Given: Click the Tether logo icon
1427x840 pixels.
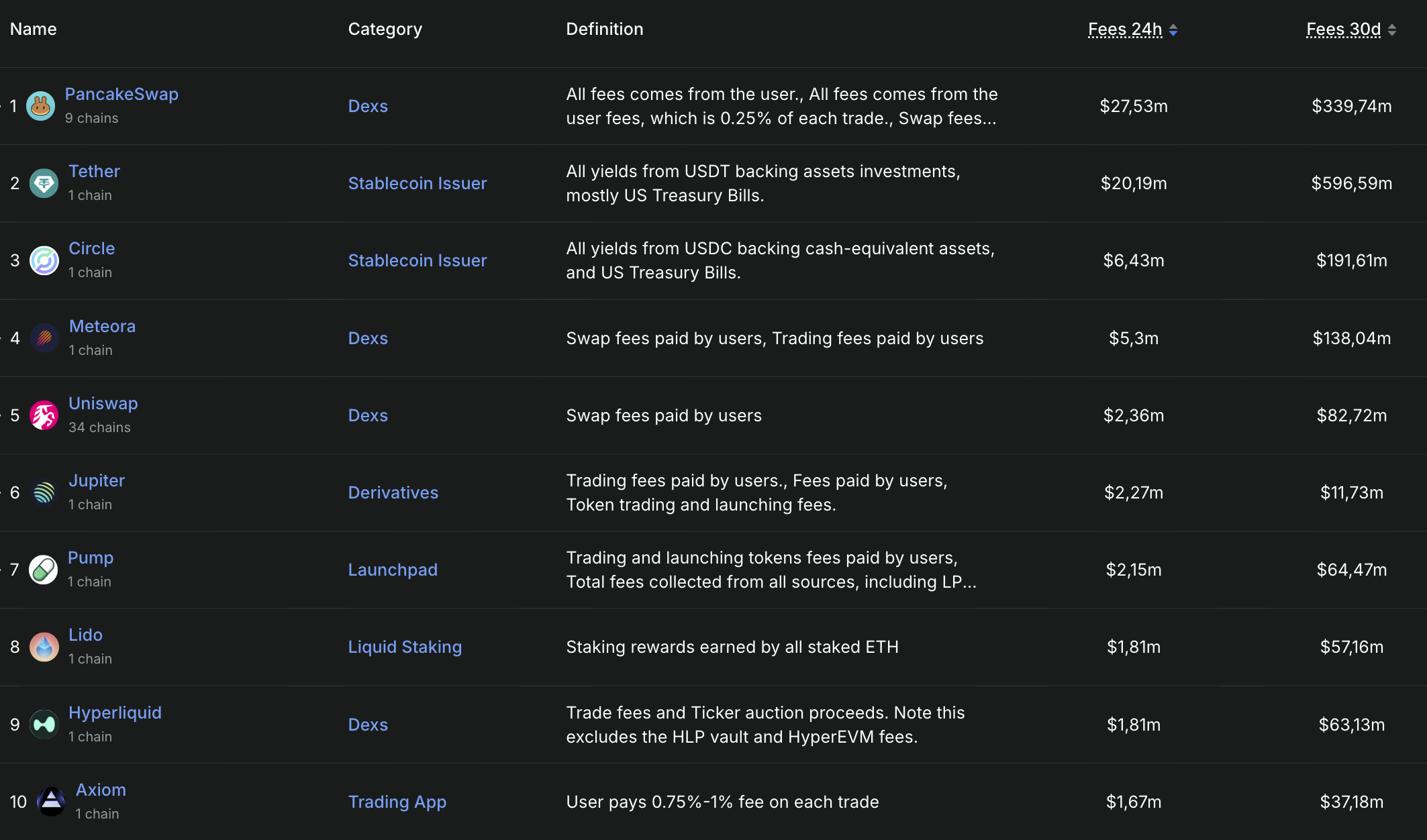Looking at the screenshot, I should point(44,183).
